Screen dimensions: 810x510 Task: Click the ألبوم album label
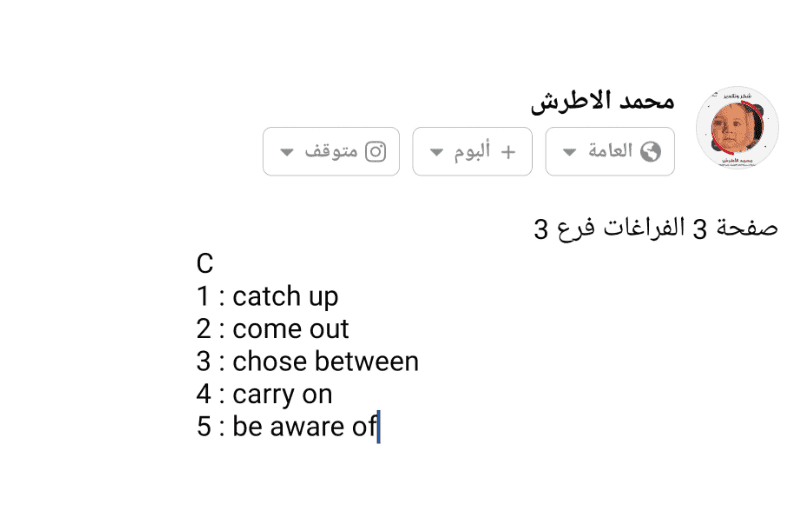tap(471, 152)
